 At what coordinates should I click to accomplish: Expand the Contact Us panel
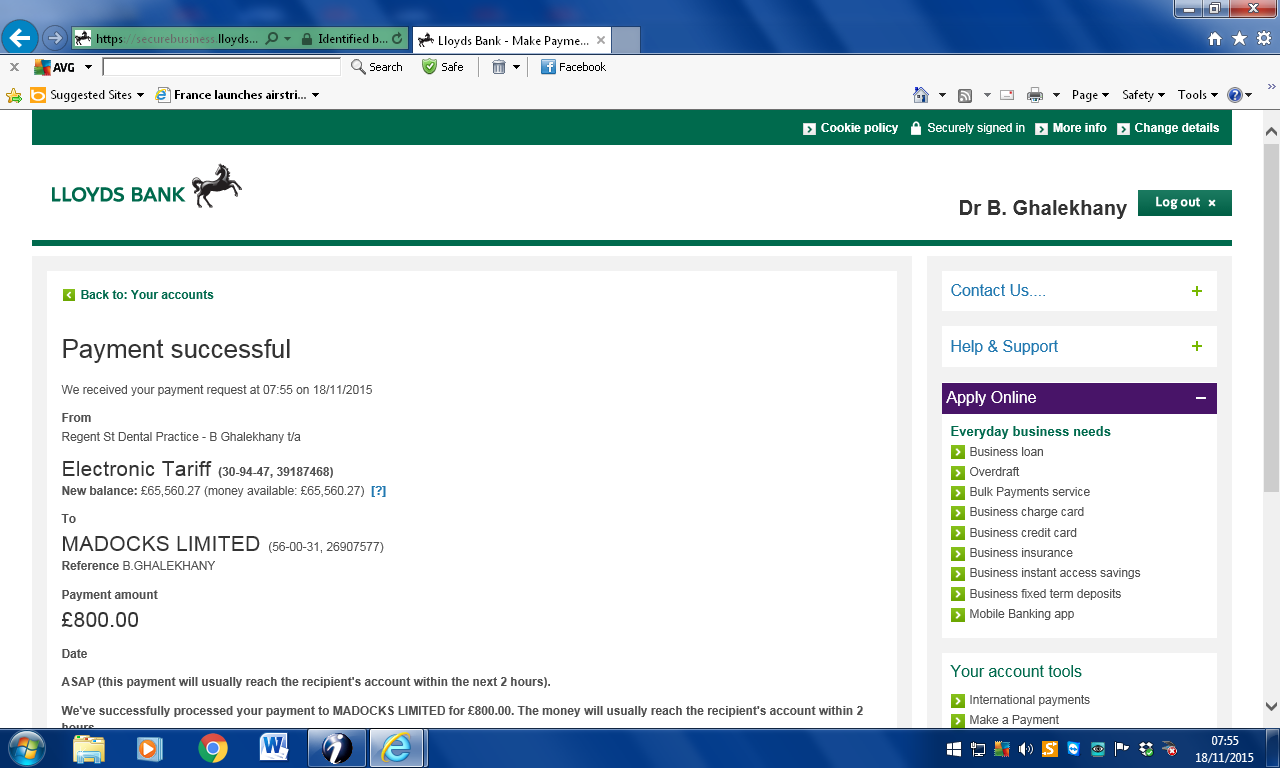click(1197, 291)
